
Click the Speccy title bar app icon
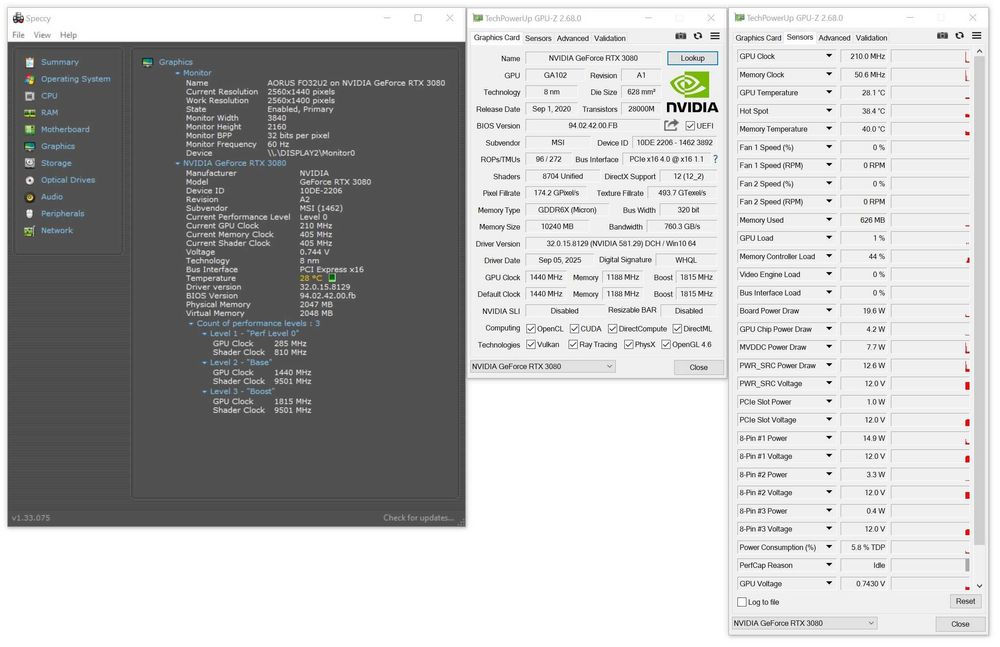point(18,18)
